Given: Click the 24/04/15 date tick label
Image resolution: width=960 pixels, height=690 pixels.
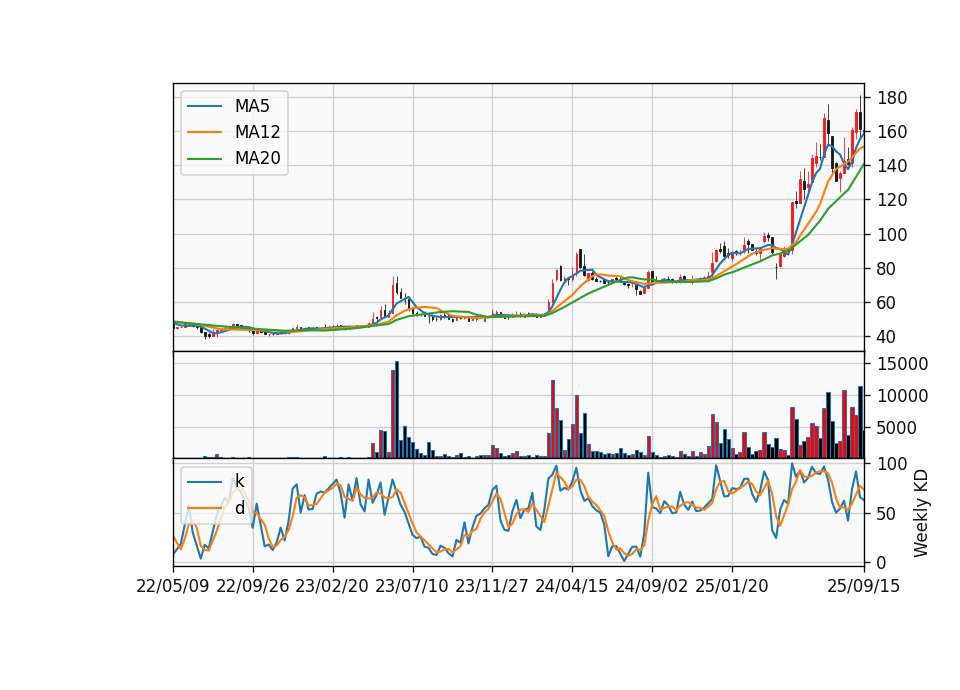Looking at the screenshot, I should [572, 586].
